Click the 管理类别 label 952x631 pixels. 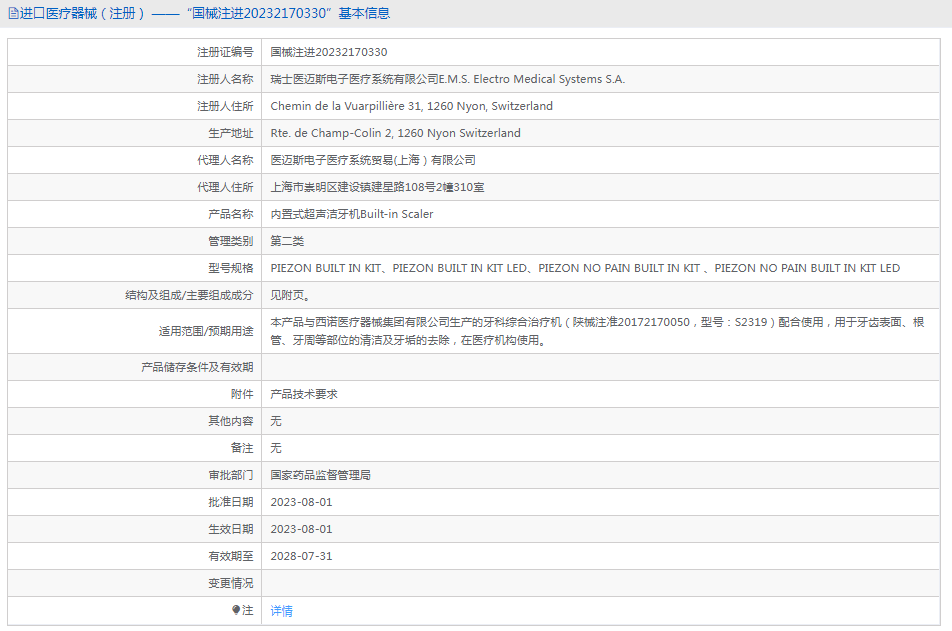point(231,241)
